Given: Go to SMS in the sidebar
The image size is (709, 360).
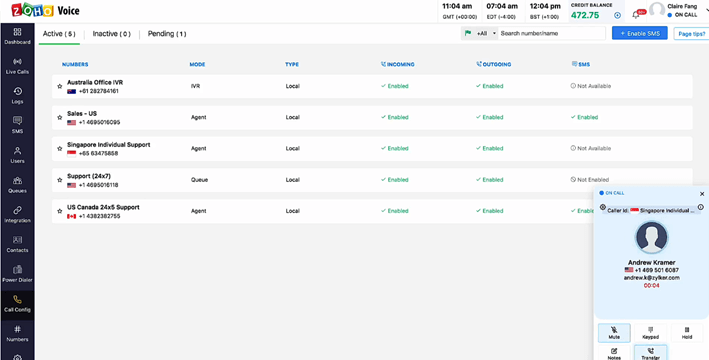Looking at the screenshot, I should (17, 125).
